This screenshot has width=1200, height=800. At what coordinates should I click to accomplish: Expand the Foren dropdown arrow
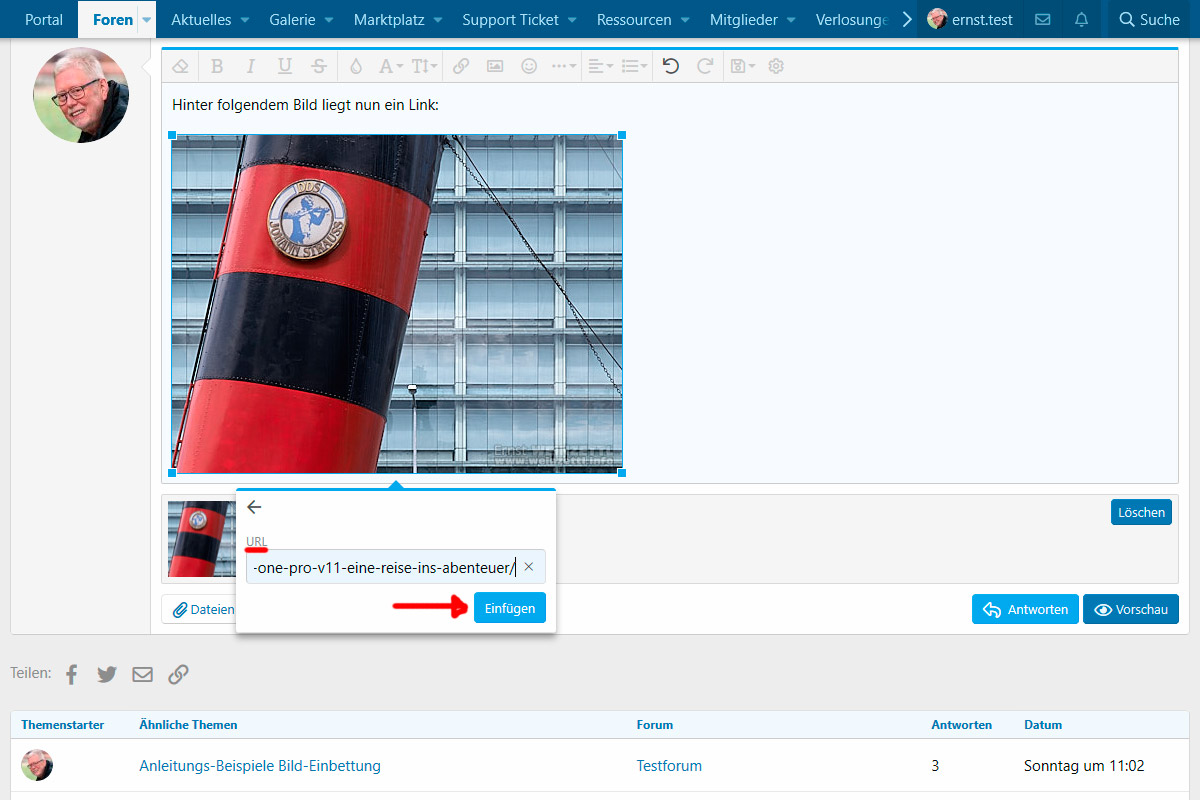point(147,20)
